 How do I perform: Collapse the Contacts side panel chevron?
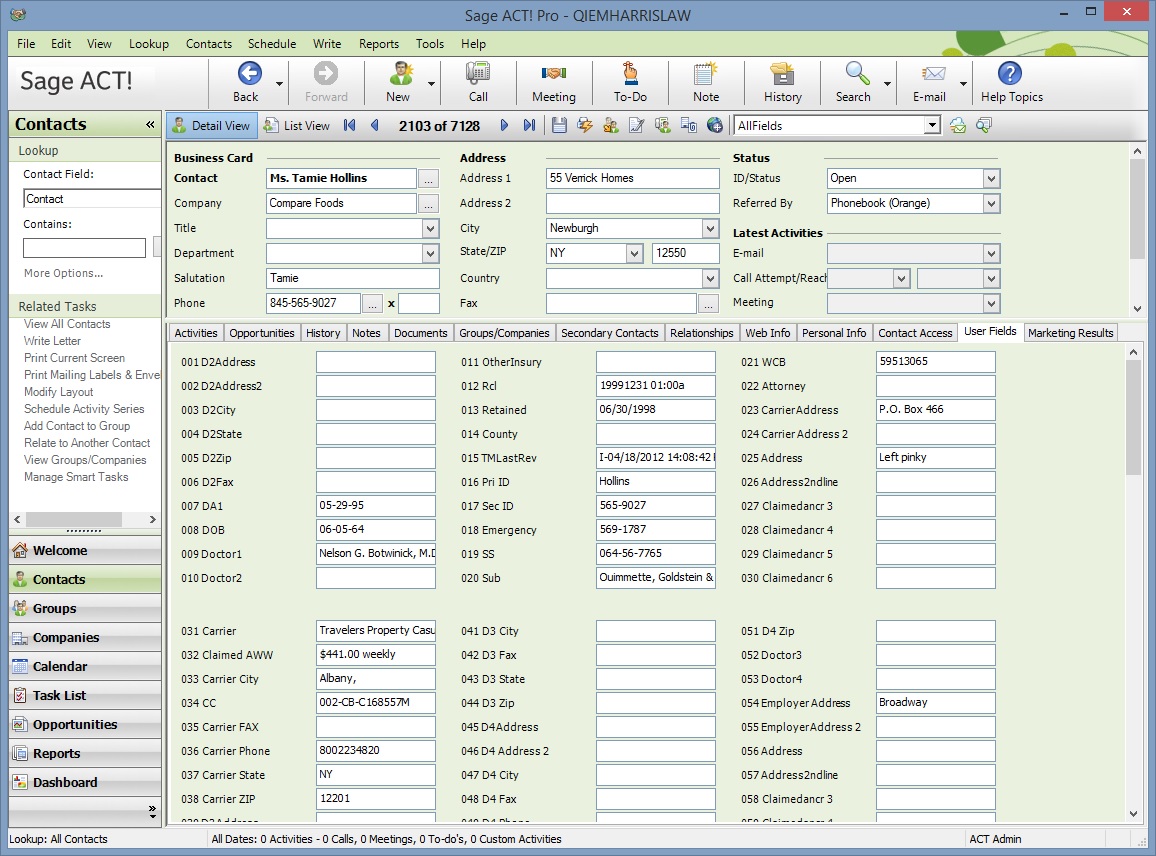click(150, 124)
